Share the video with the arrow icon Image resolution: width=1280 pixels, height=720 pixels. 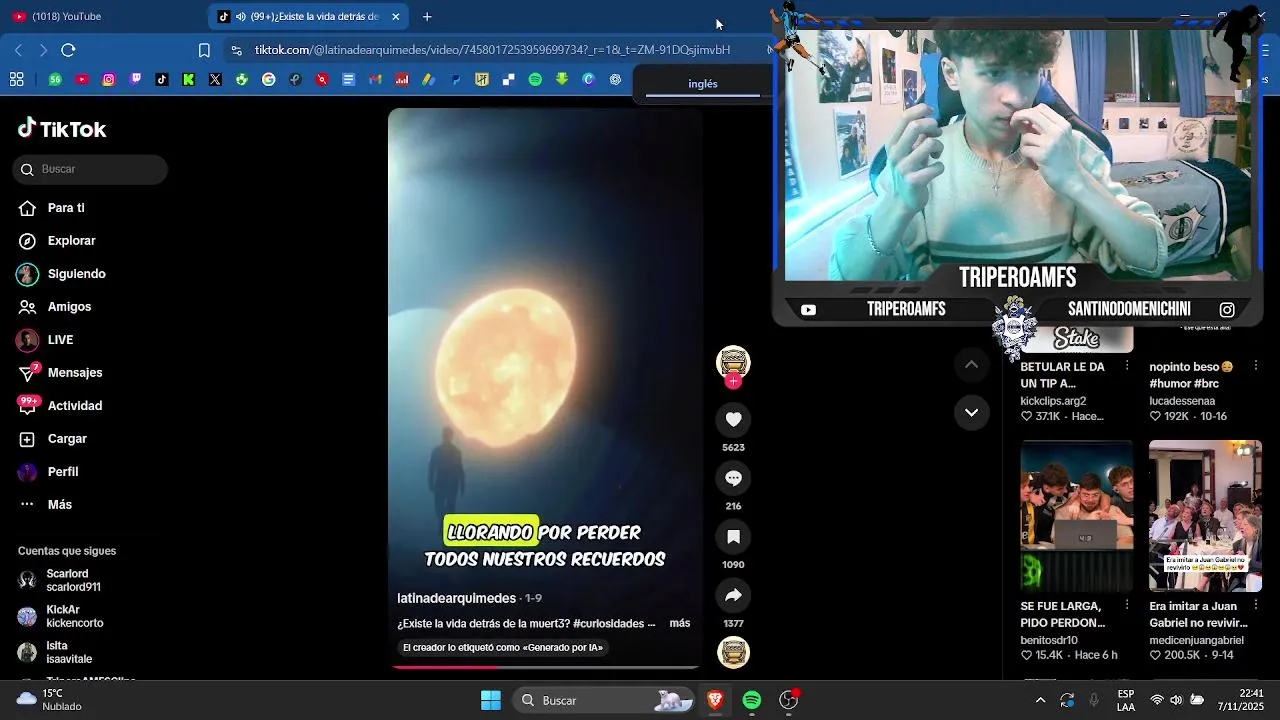(x=733, y=595)
